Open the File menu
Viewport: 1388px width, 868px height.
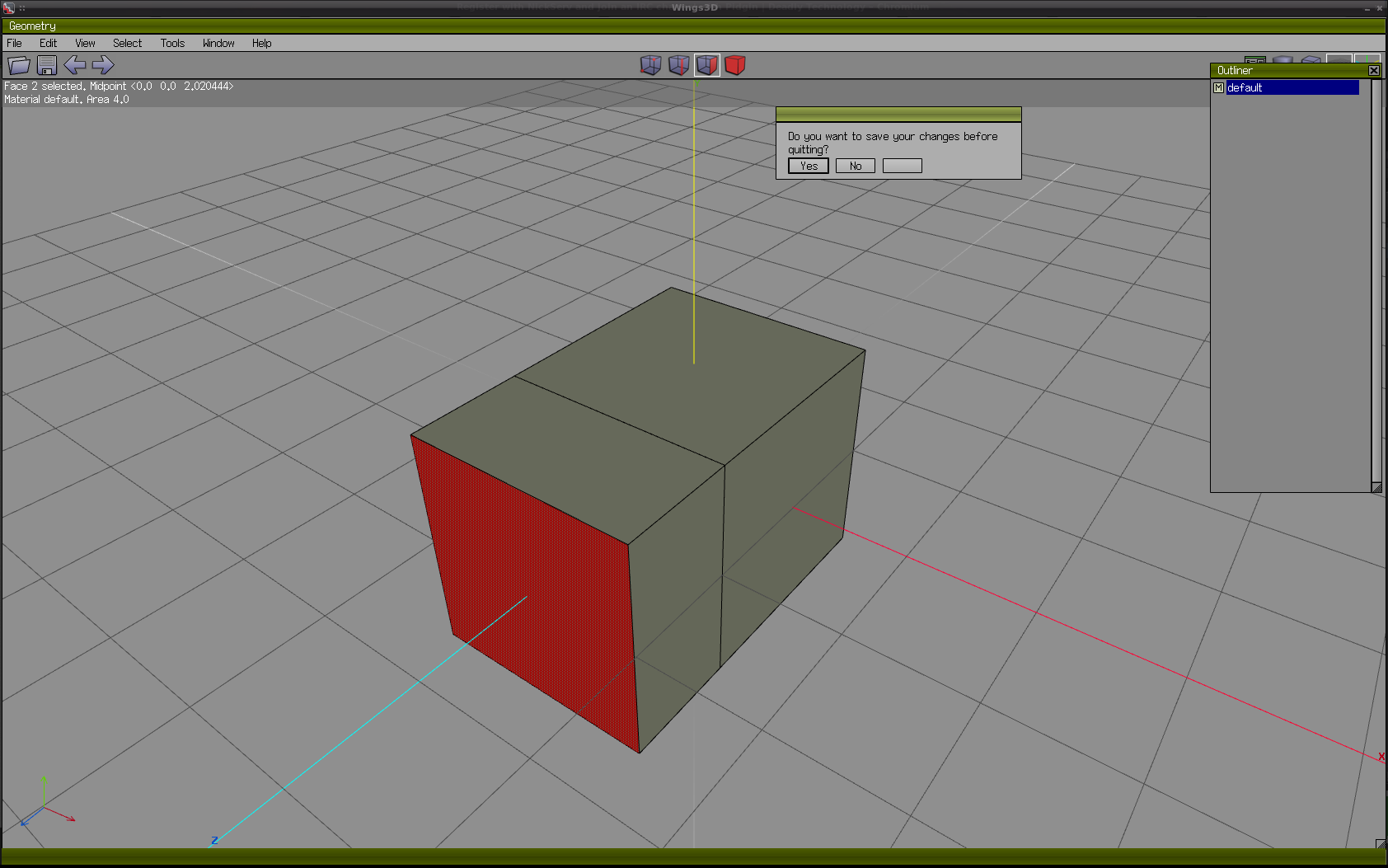click(x=15, y=43)
